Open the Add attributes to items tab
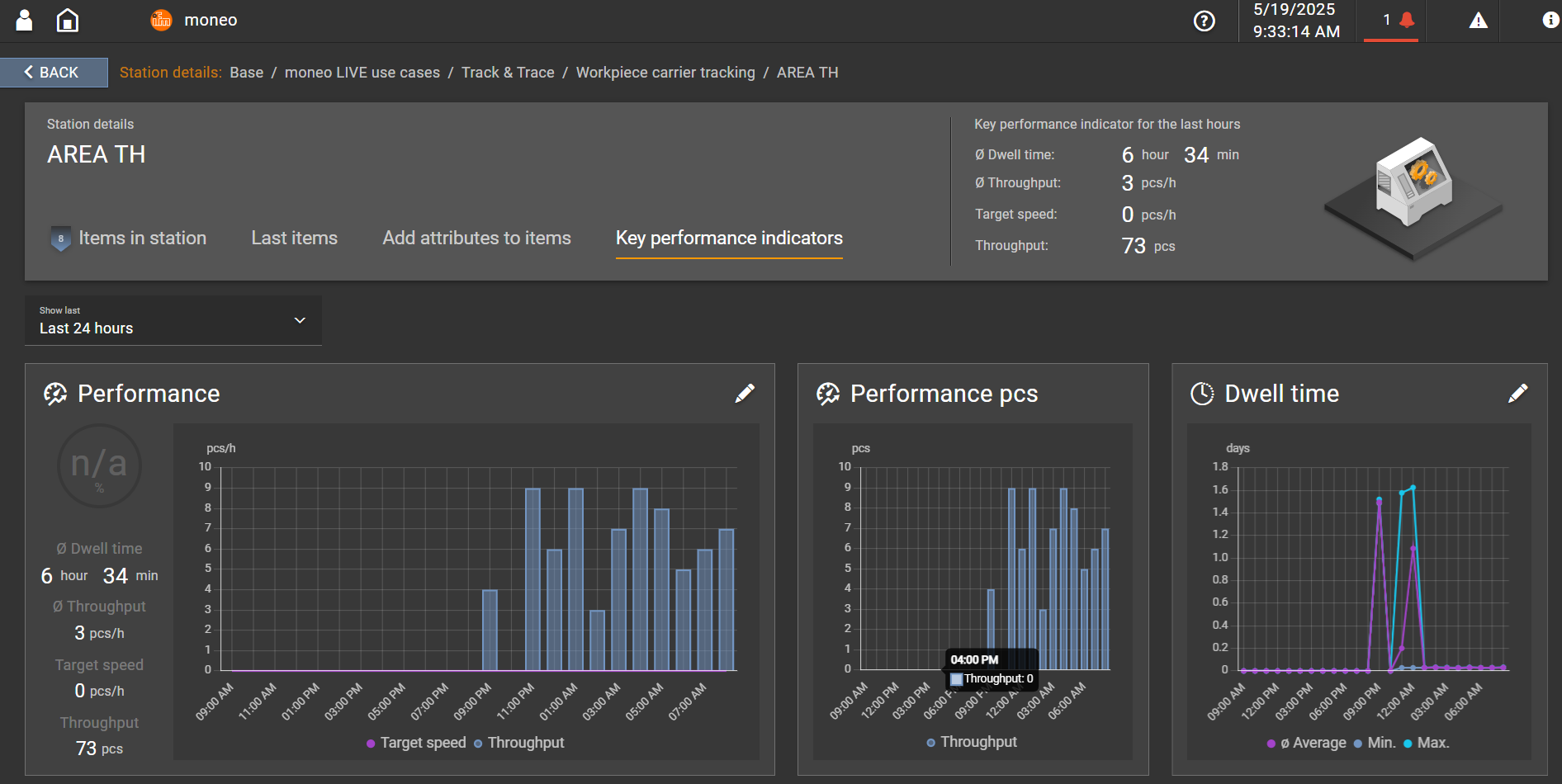The width and height of the screenshot is (1562, 784). (476, 239)
